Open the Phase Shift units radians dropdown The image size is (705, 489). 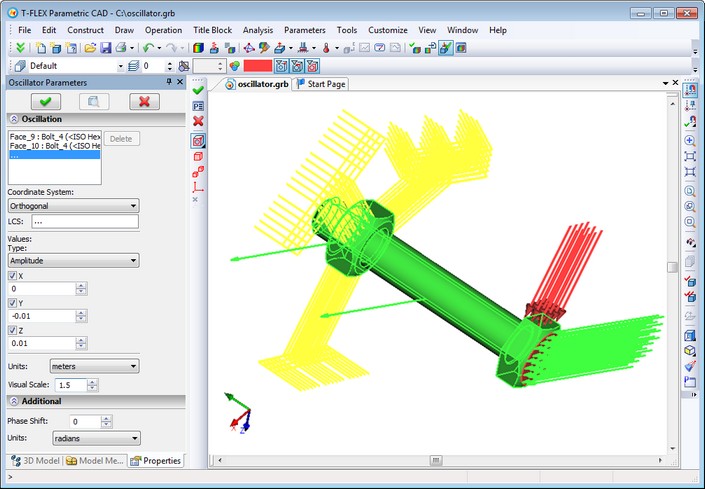coord(96,438)
